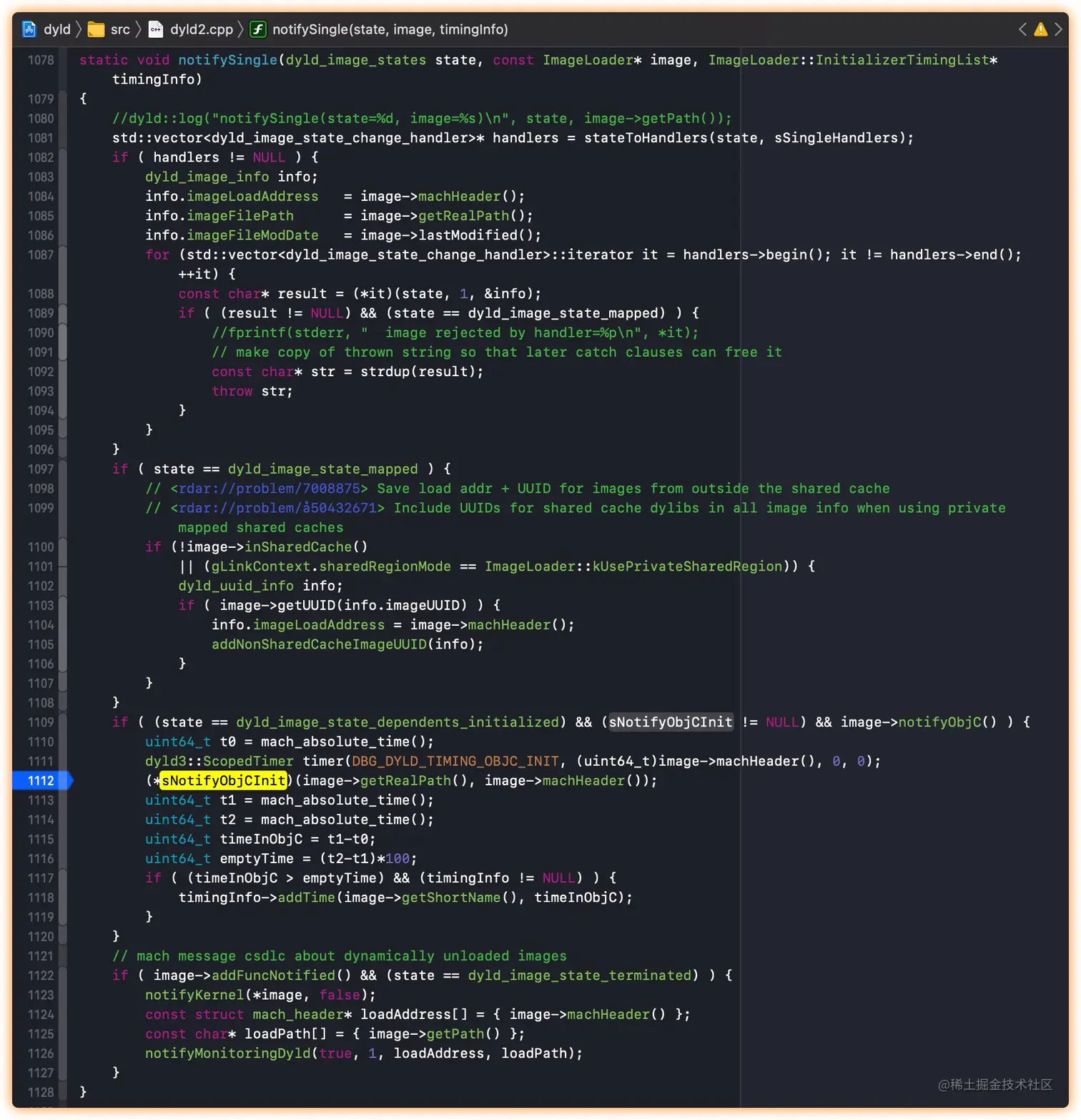Click line number 1122 in the gutter

pyautogui.click(x=41, y=976)
